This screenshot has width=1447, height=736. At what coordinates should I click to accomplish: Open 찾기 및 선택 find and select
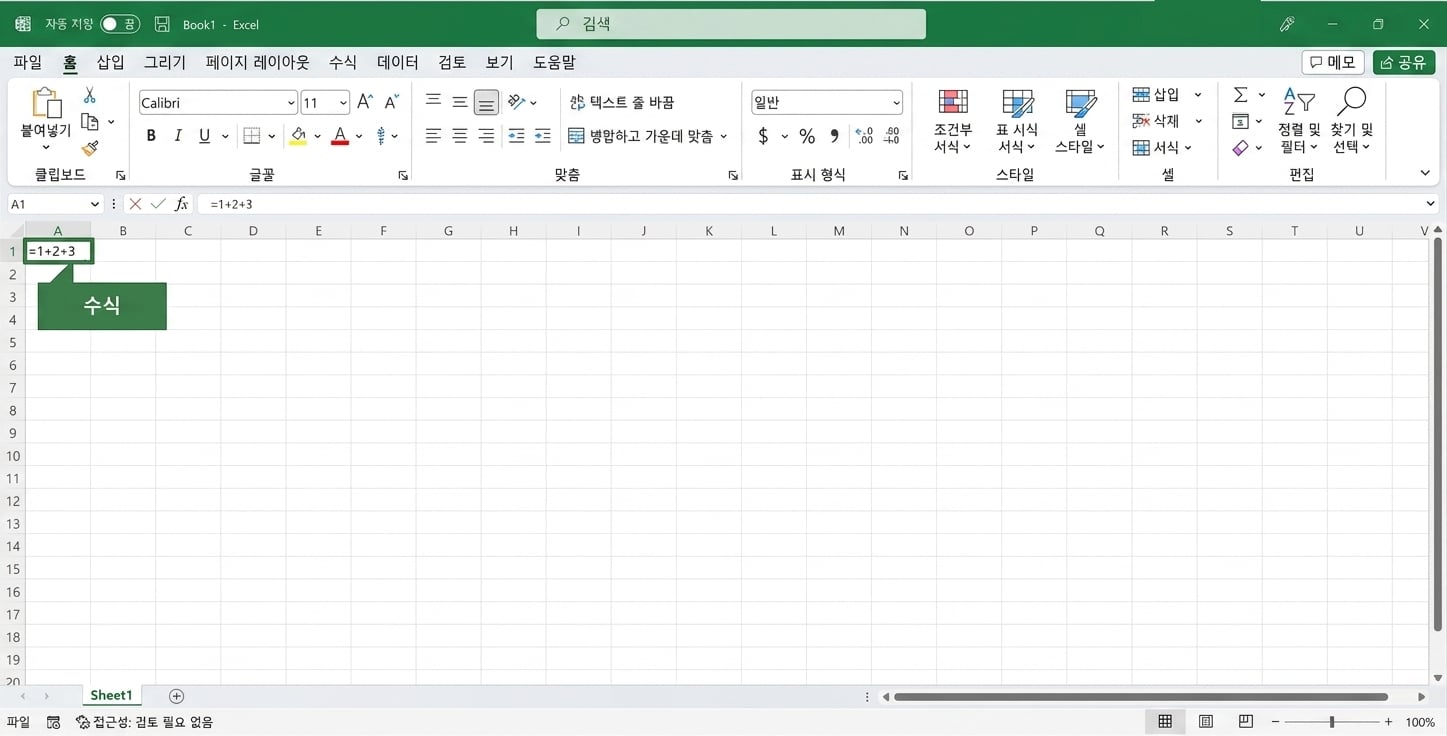click(1352, 121)
